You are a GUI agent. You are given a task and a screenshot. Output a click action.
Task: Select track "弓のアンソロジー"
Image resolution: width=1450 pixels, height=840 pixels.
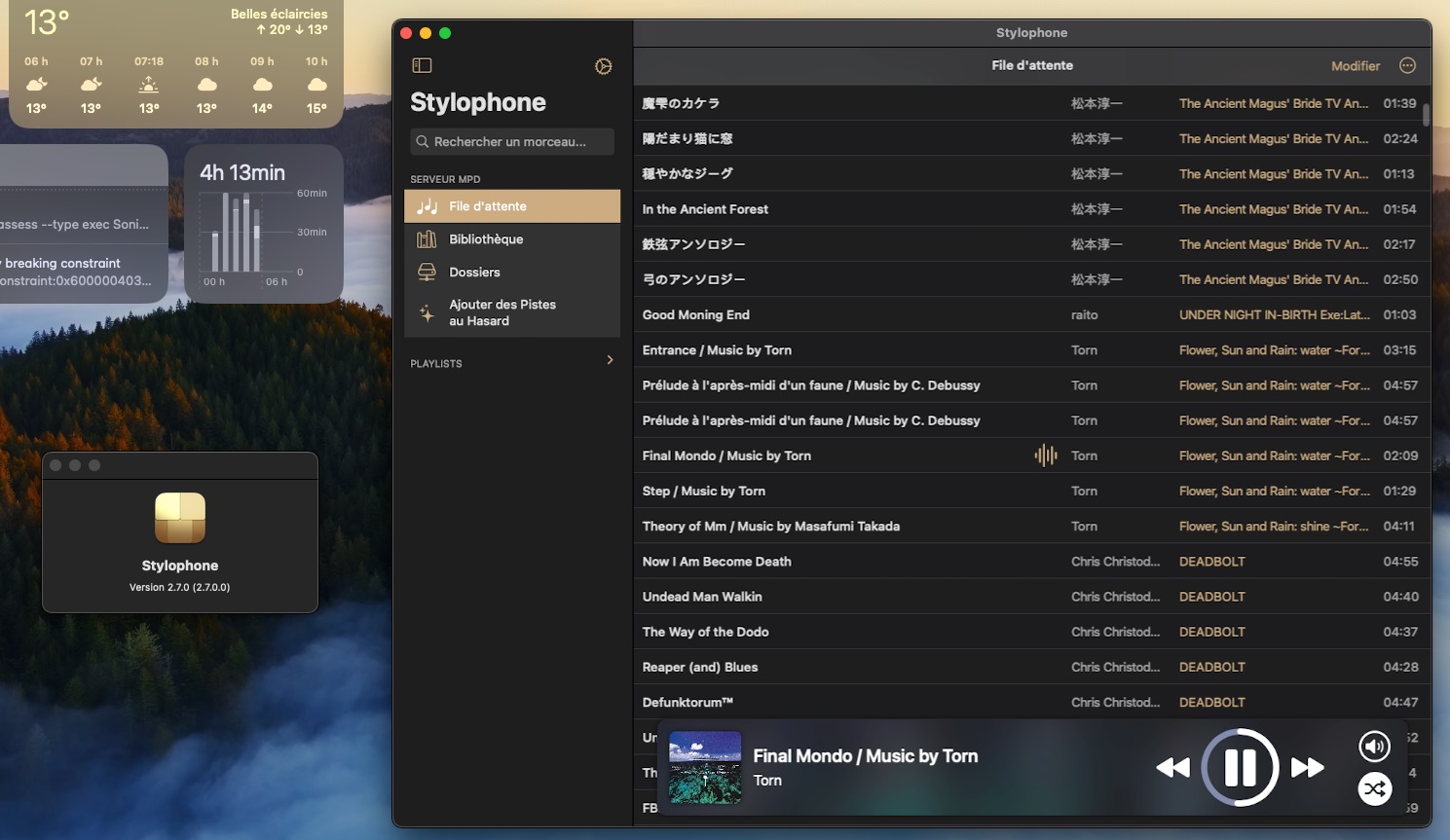[x=1031, y=279]
